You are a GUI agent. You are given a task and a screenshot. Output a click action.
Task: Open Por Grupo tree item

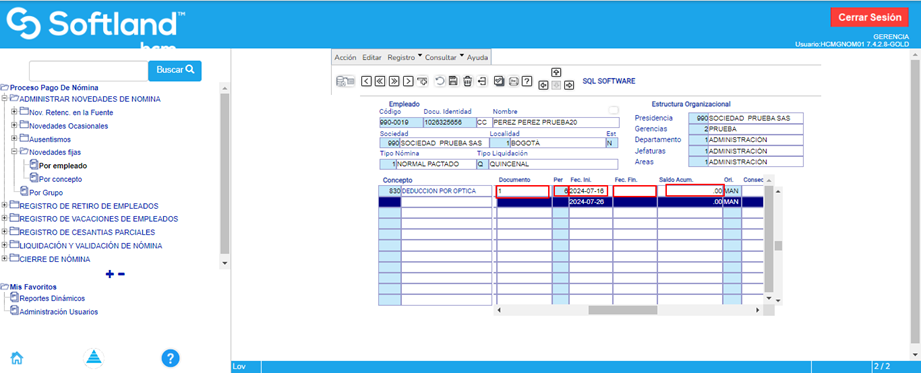[46, 192]
